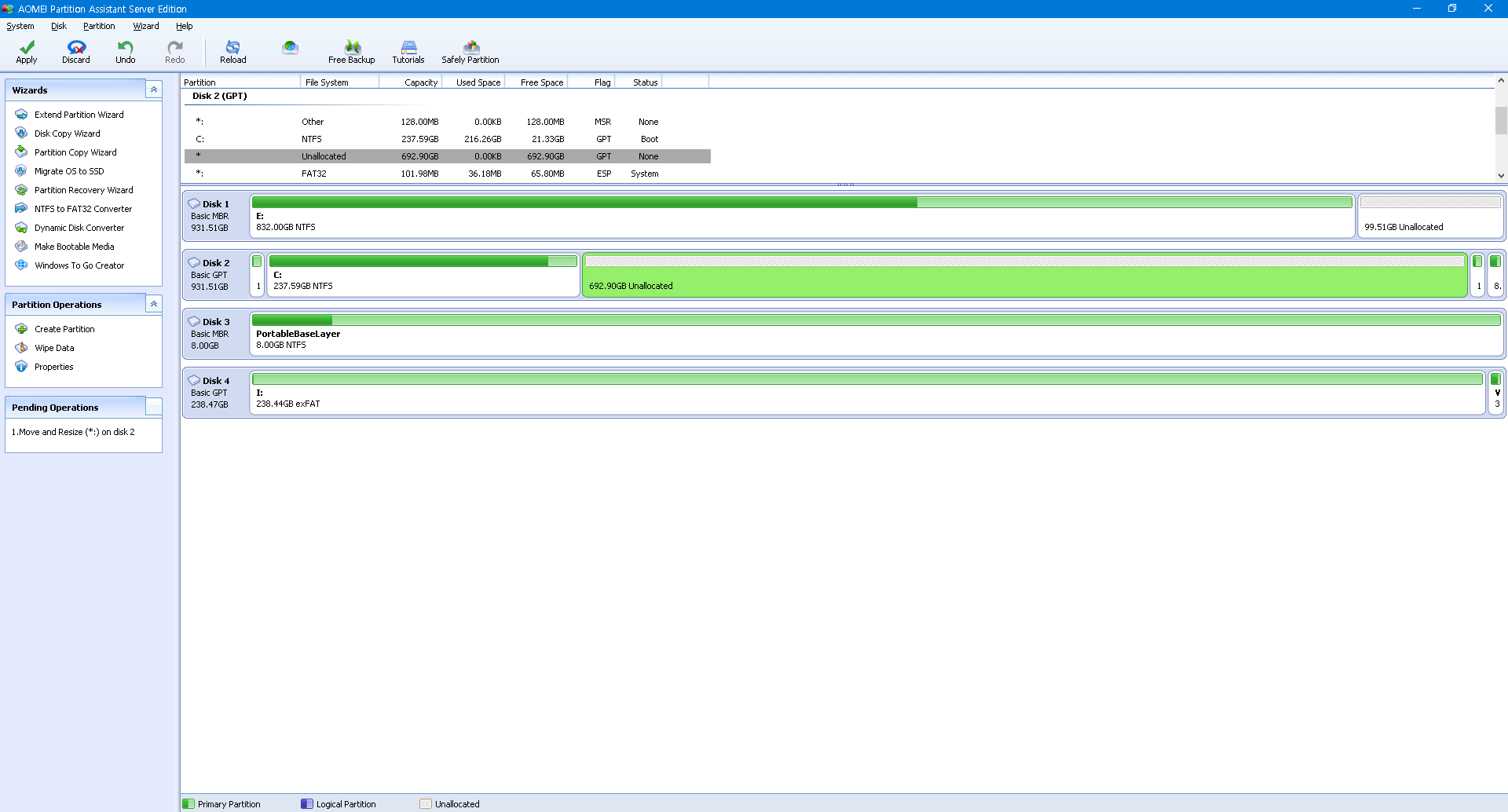This screenshot has width=1508, height=812.
Task: Select the FAT32 ESP partition row
Action: (x=448, y=174)
